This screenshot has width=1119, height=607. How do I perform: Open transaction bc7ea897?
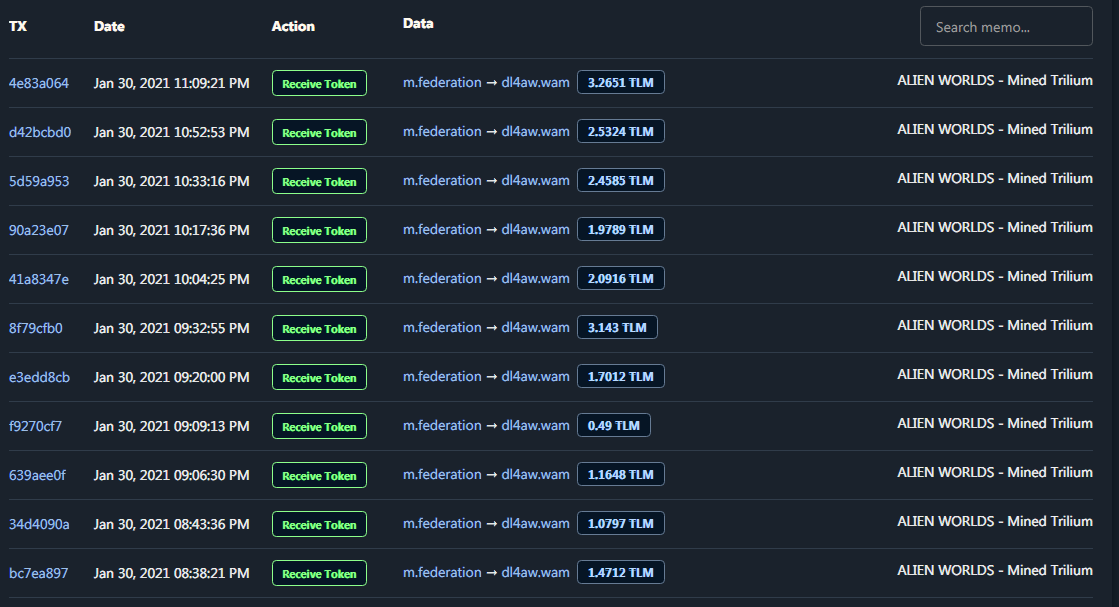click(x=39, y=573)
